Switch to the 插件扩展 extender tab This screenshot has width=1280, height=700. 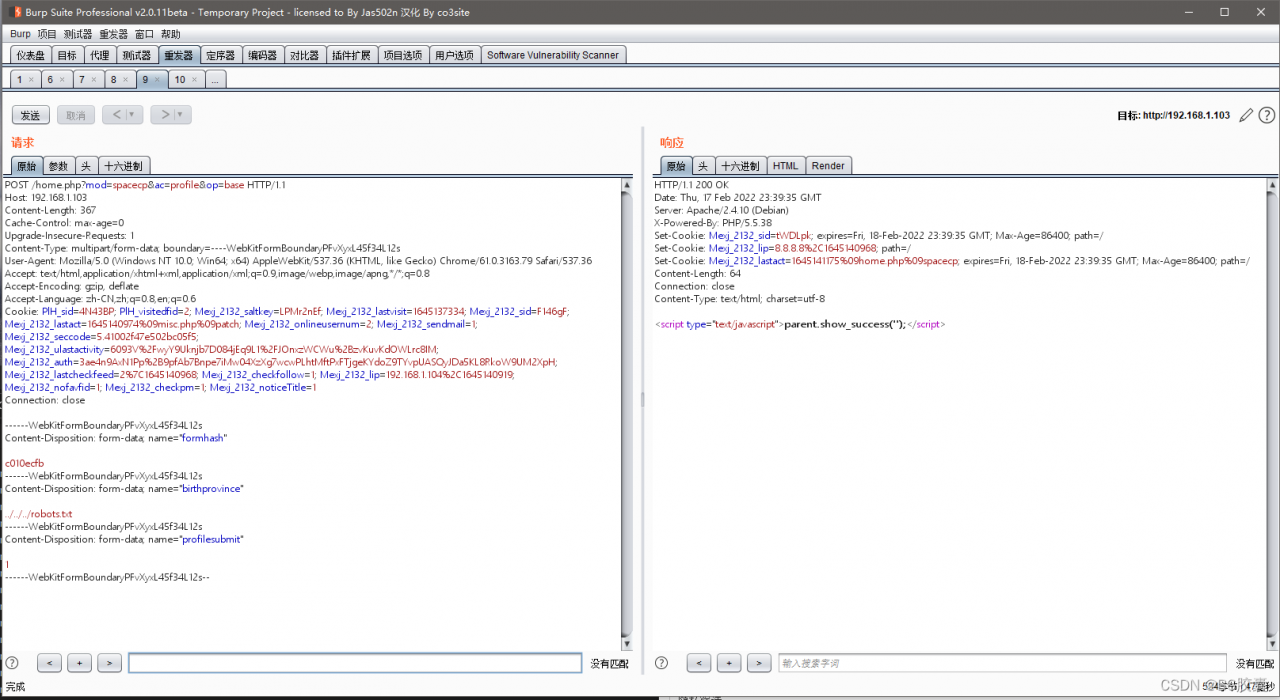352,55
